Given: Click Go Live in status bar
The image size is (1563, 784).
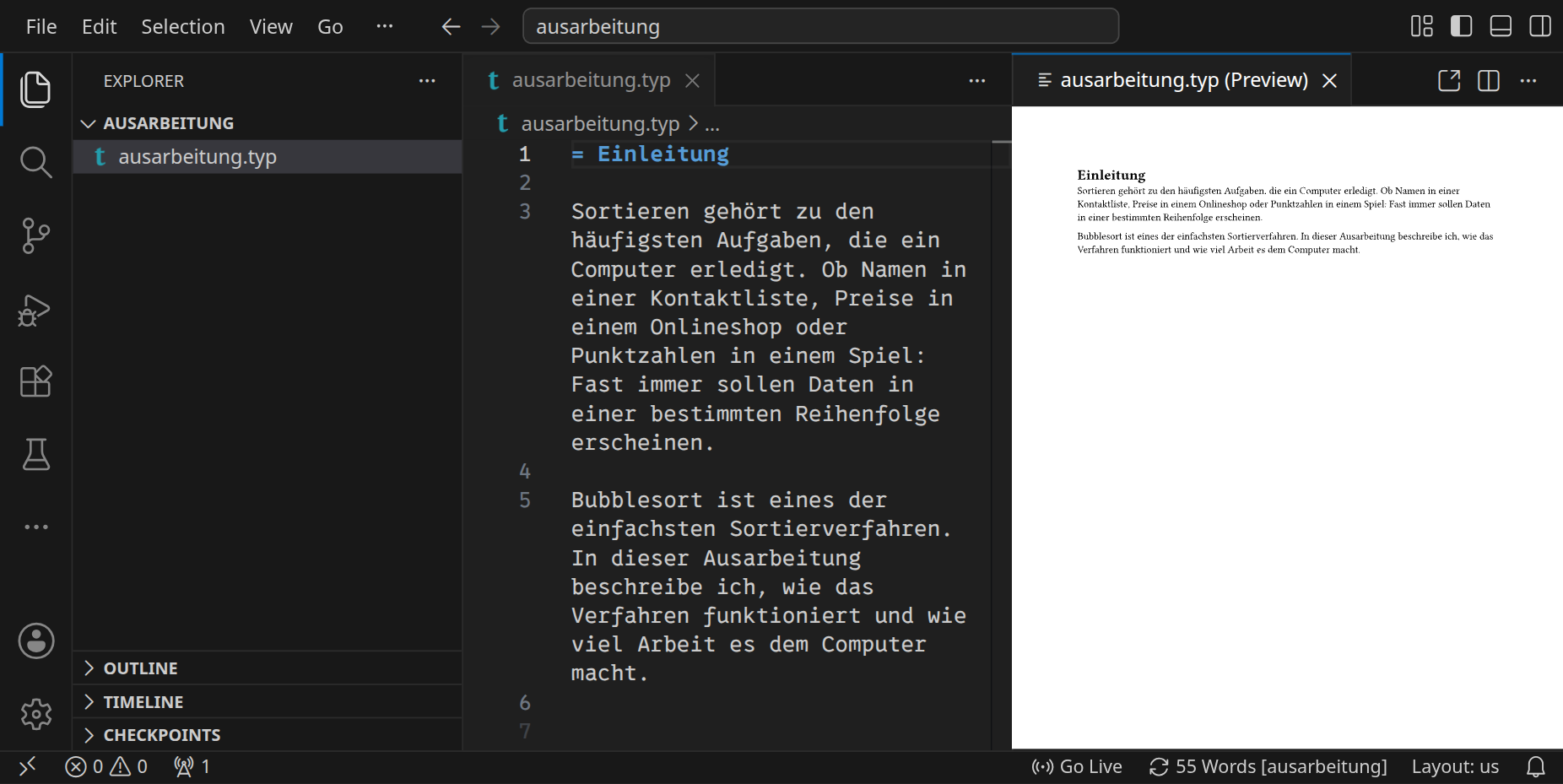Looking at the screenshot, I should (1077, 766).
